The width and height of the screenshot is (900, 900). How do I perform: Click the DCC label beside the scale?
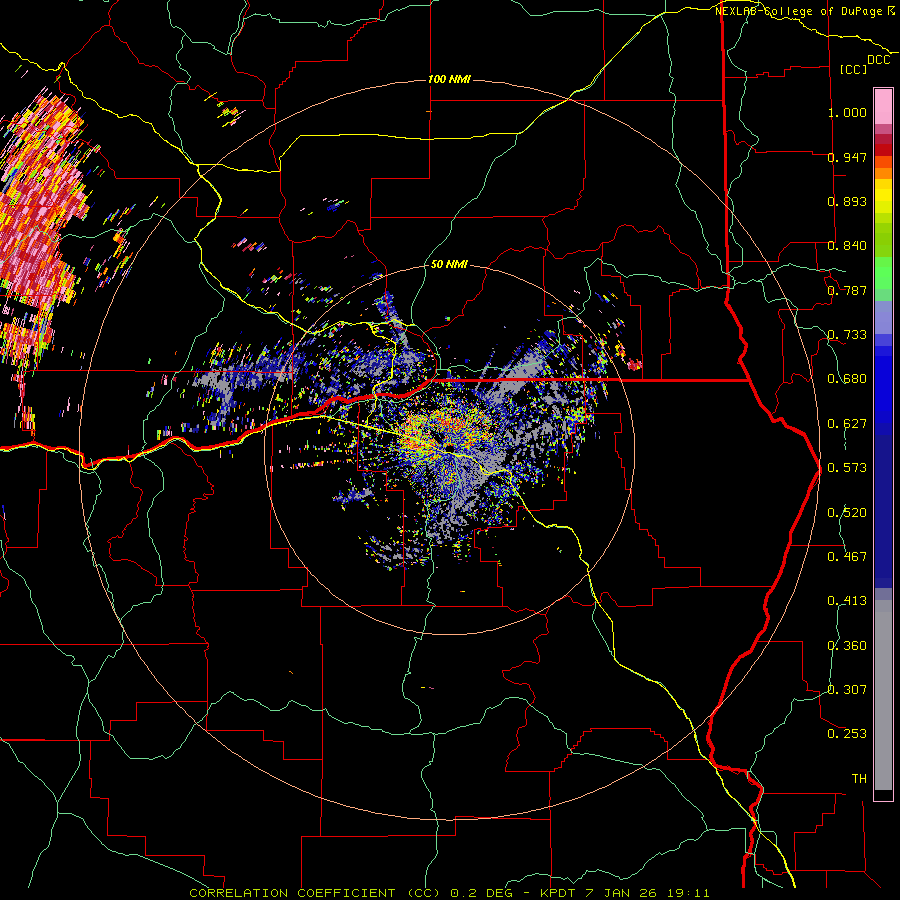coord(879,60)
